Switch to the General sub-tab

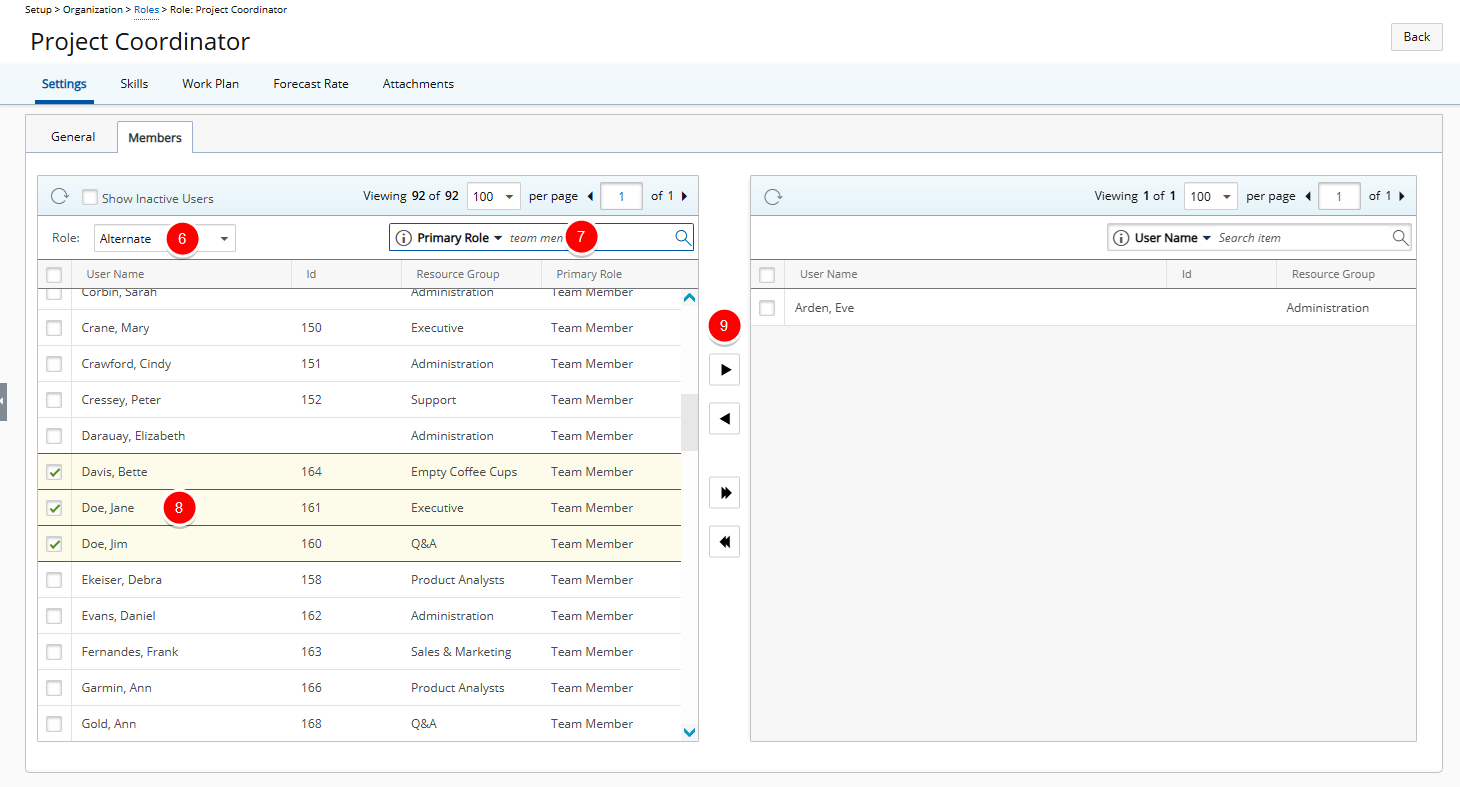(x=73, y=137)
